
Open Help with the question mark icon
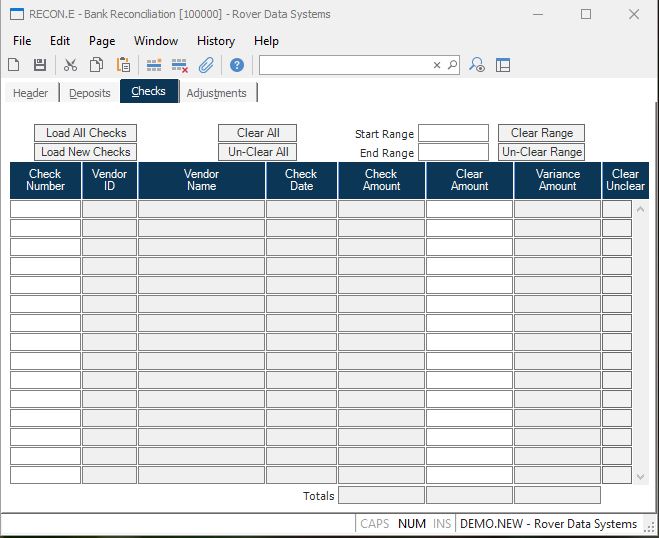coord(237,65)
